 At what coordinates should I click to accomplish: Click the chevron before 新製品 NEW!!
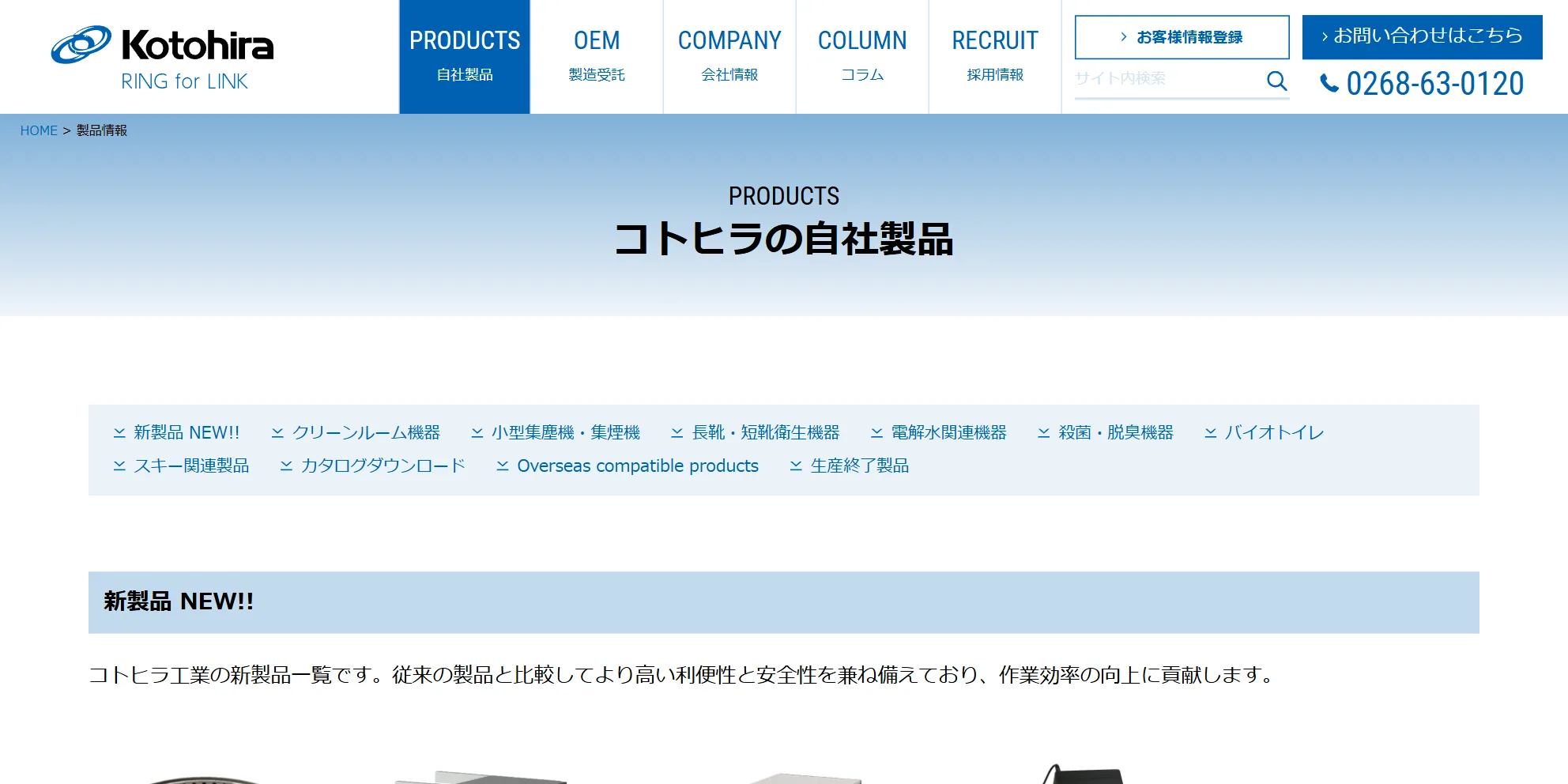(x=119, y=433)
